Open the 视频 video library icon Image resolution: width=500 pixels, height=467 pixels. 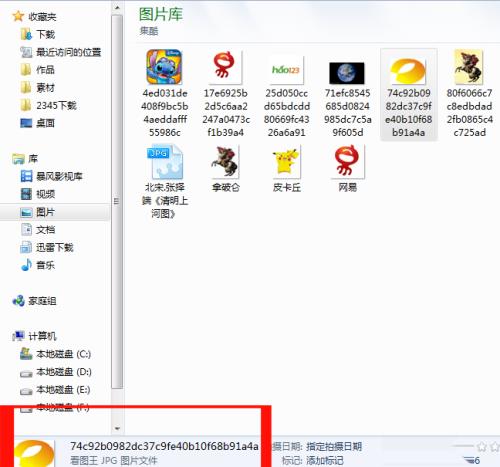pyautogui.click(x=26, y=194)
